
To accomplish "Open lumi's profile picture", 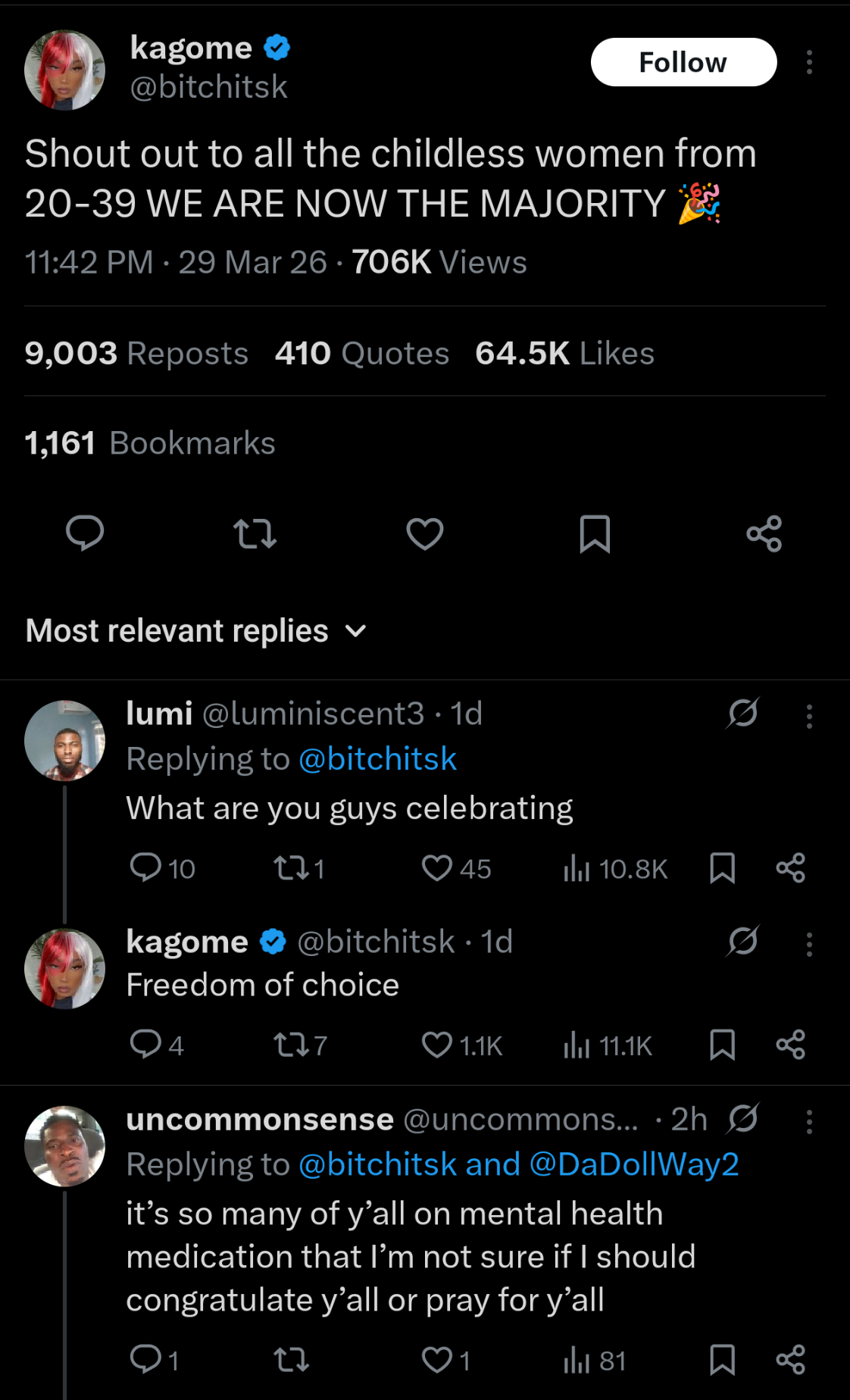I will click(x=65, y=740).
